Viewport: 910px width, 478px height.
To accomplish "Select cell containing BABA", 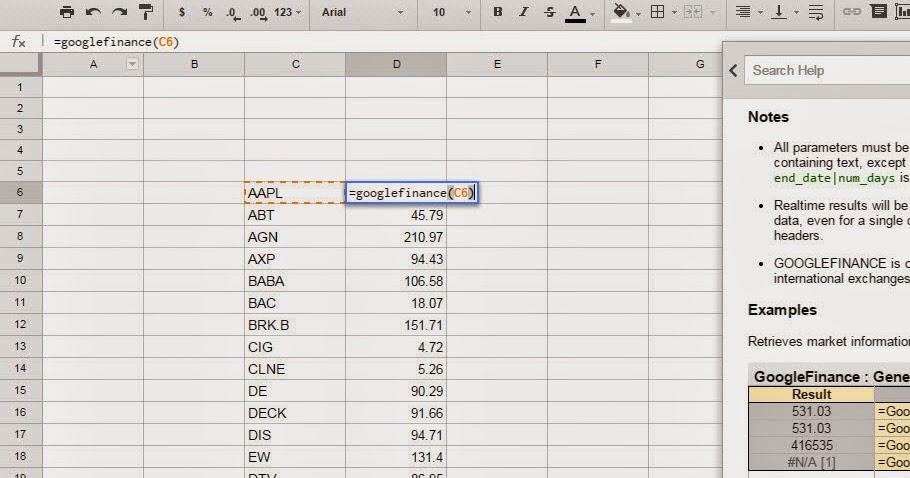I will point(295,281).
